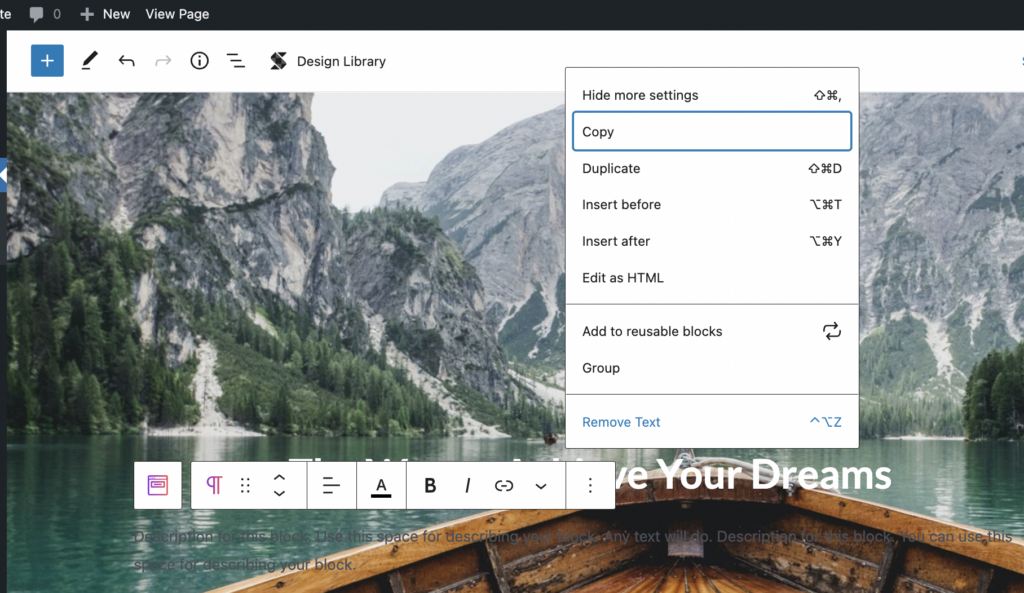Click the Stackable logo icon
Image resolution: width=1024 pixels, height=593 pixels.
pyautogui.click(x=278, y=61)
